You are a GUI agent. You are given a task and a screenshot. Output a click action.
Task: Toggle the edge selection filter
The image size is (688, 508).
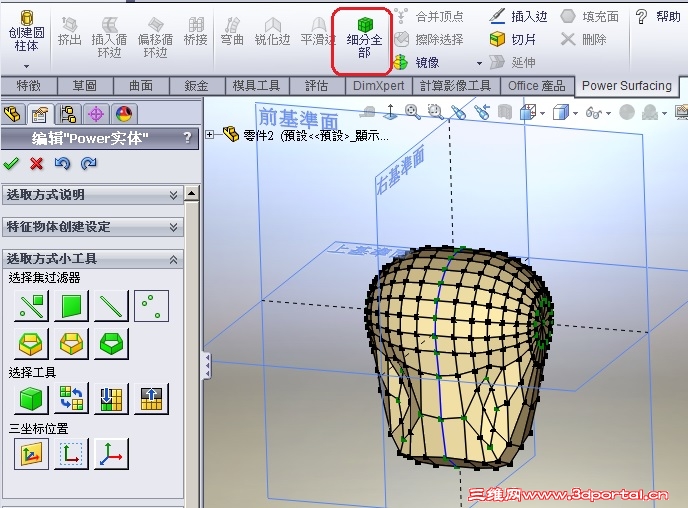click(x=111, y=306)
